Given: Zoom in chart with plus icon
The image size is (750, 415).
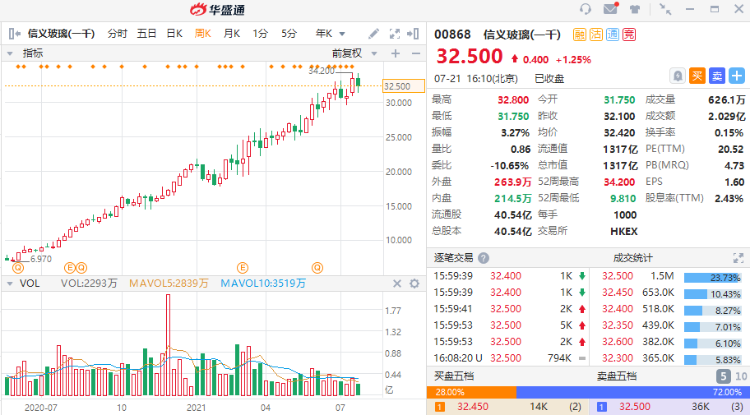Looking at the screenshot, I should (395, 54).
